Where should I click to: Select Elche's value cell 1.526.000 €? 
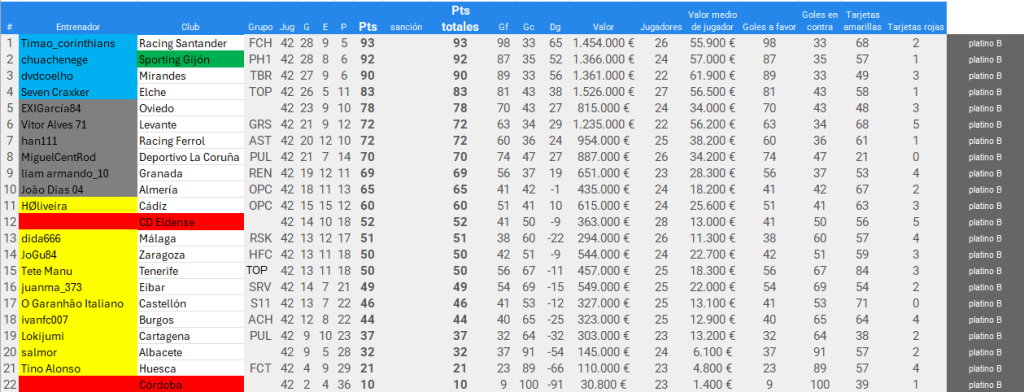pos(602,92)
